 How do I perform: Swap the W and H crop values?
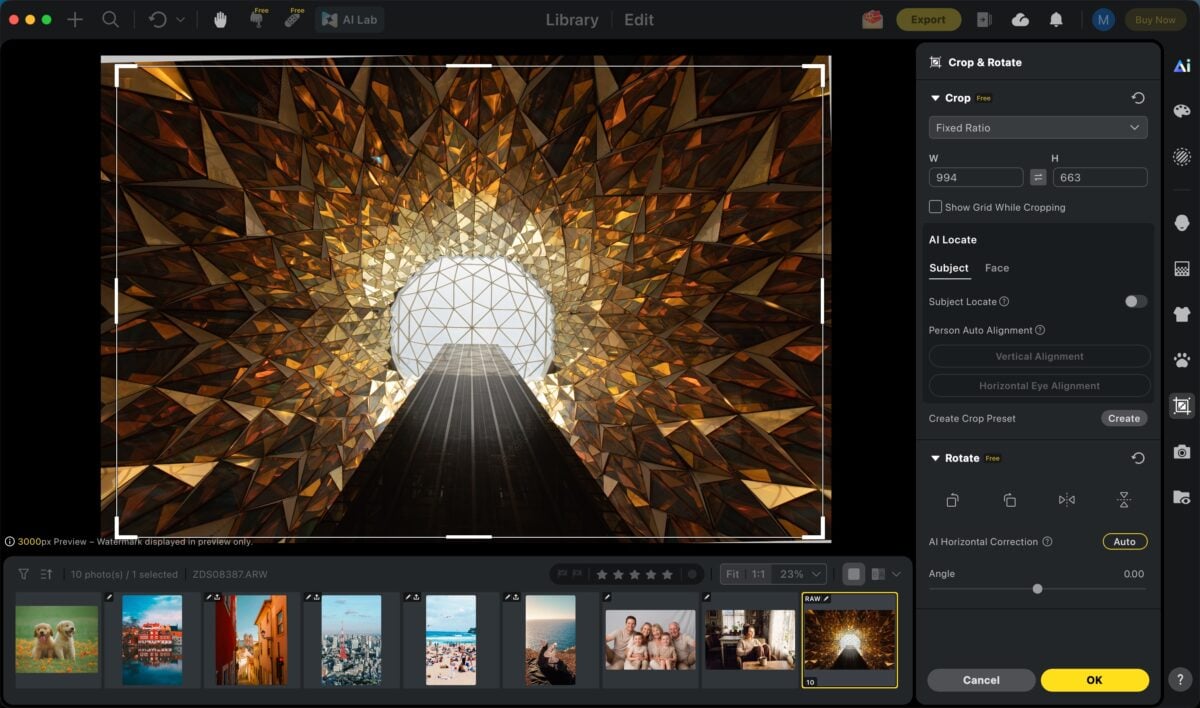point(1038,177)
